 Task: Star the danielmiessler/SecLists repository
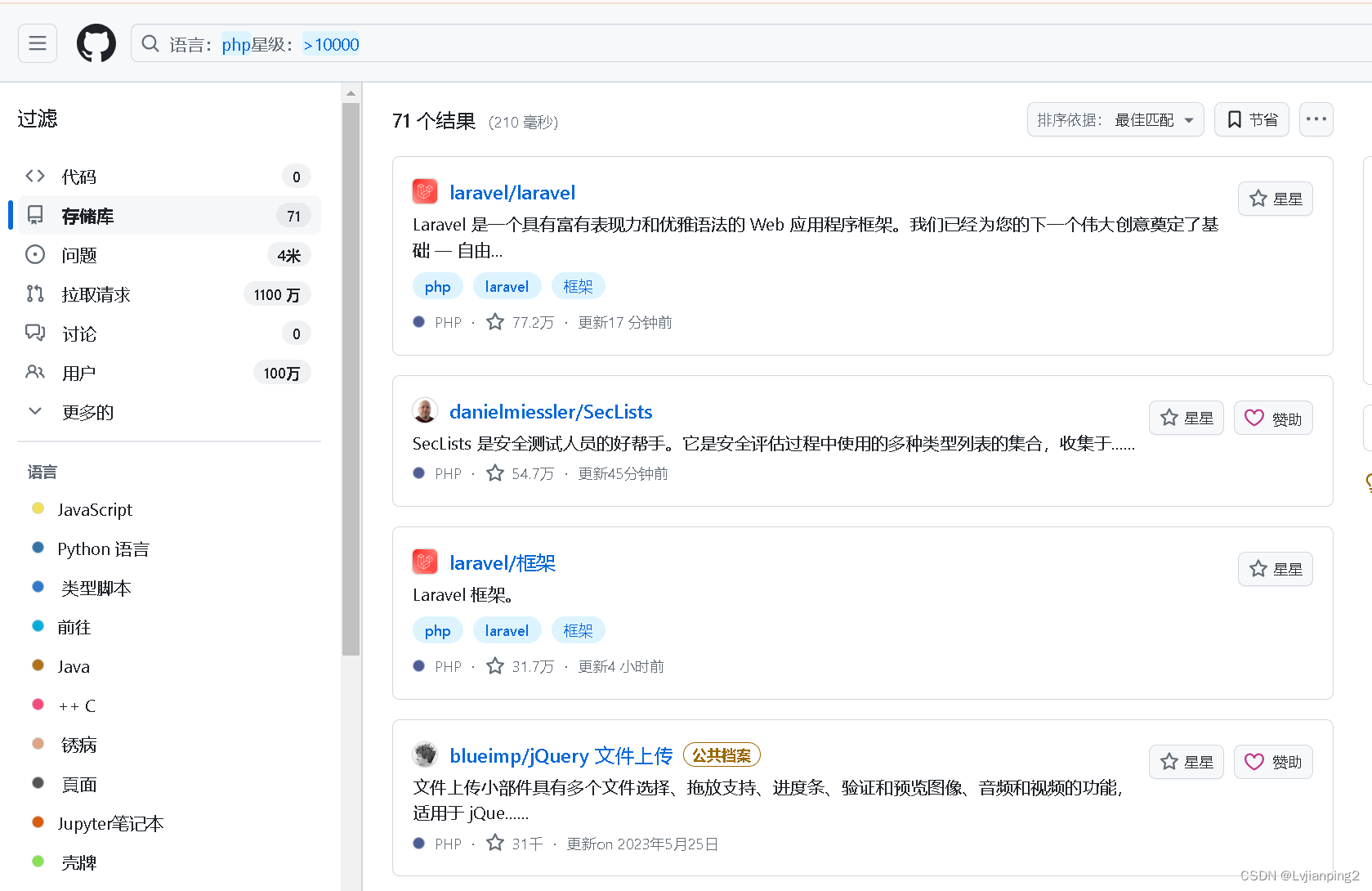point(1187,418)
